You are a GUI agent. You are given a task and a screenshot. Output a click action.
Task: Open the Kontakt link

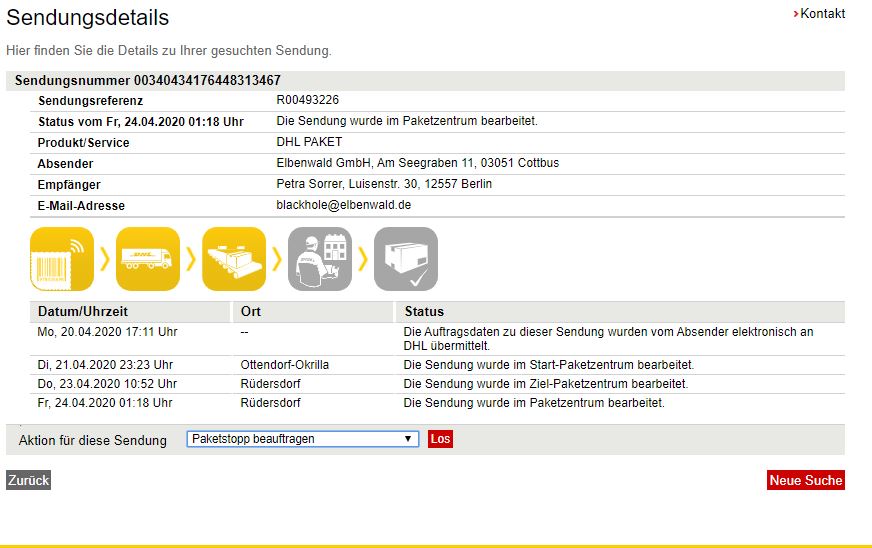[822, 14]
